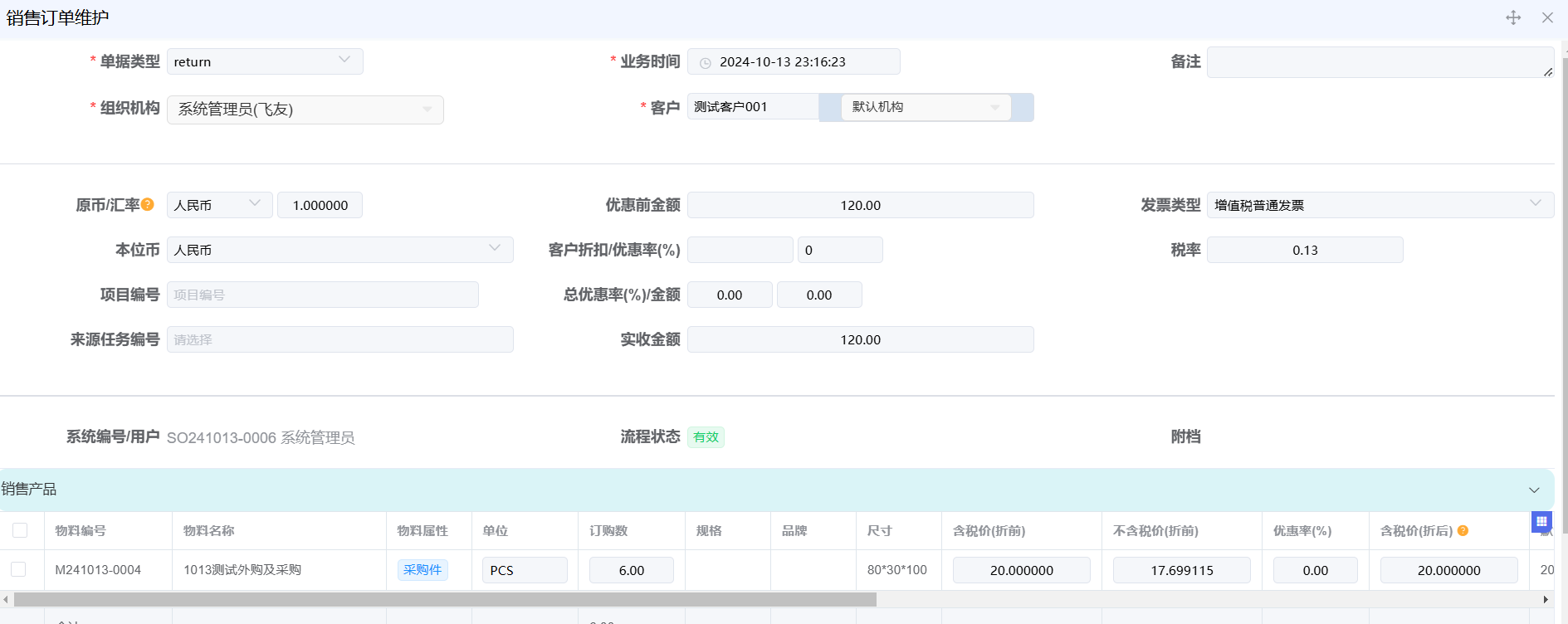The width and height of the screenshot is (1568, 624).
Task: Close the 销售订单维护 dialog
Action: point(1547,17)
